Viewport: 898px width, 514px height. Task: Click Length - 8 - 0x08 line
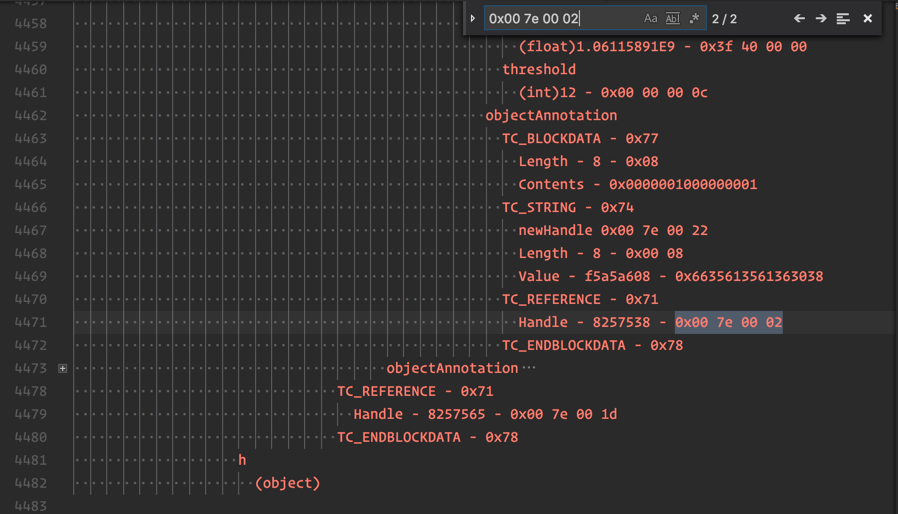click(x=588, y=161)
